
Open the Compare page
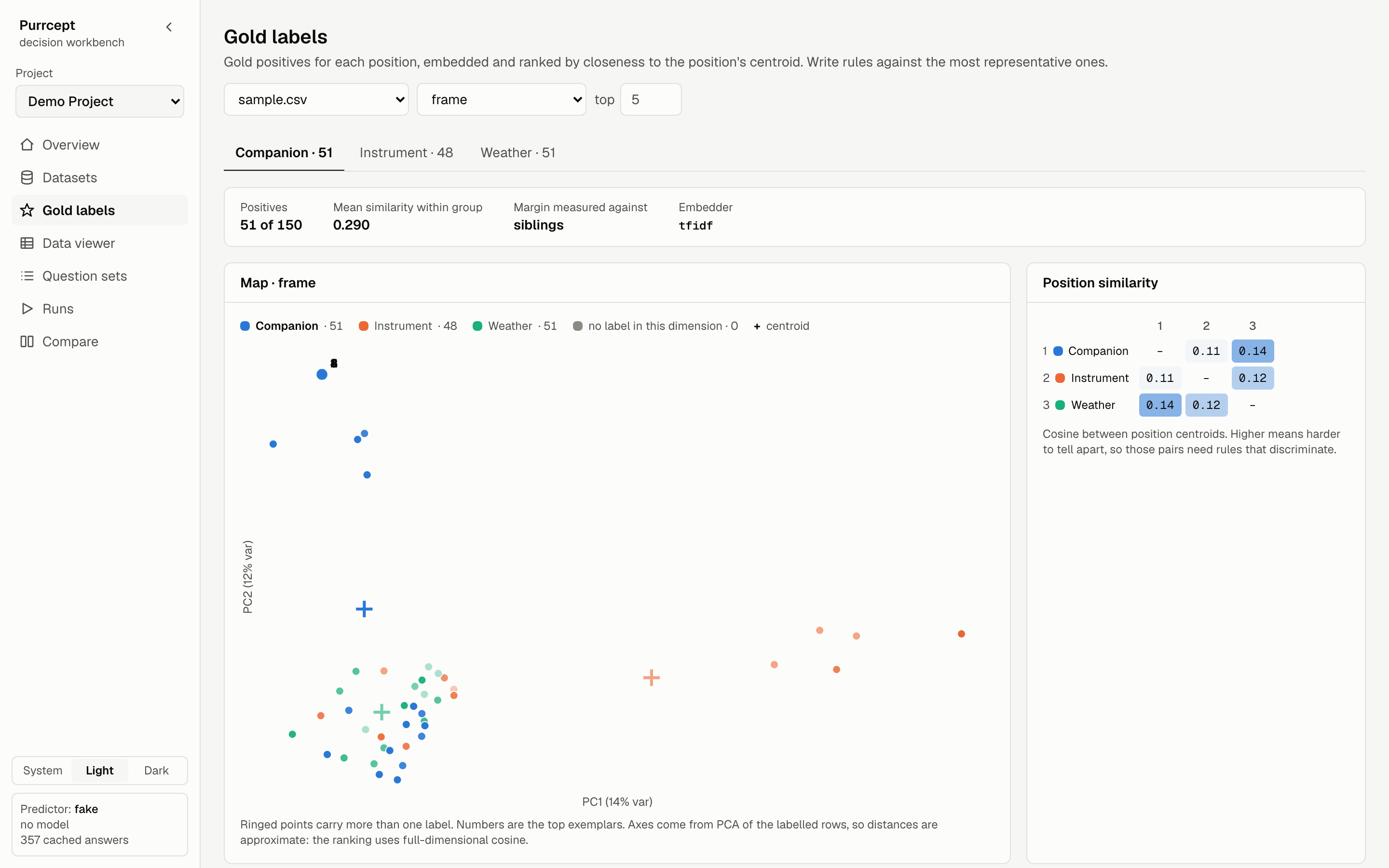[x=100, y=341]
